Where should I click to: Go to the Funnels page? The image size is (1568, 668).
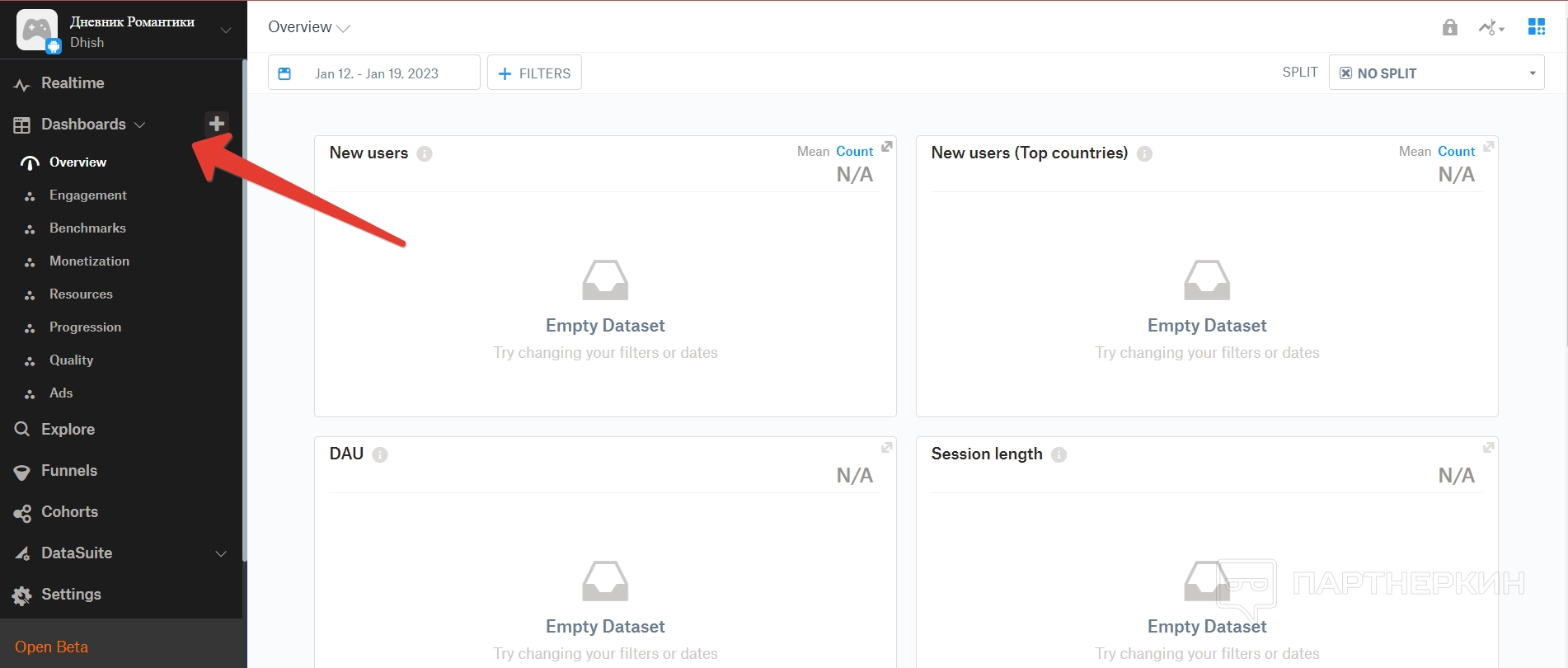pyautogui.click(x=69, y=471)
